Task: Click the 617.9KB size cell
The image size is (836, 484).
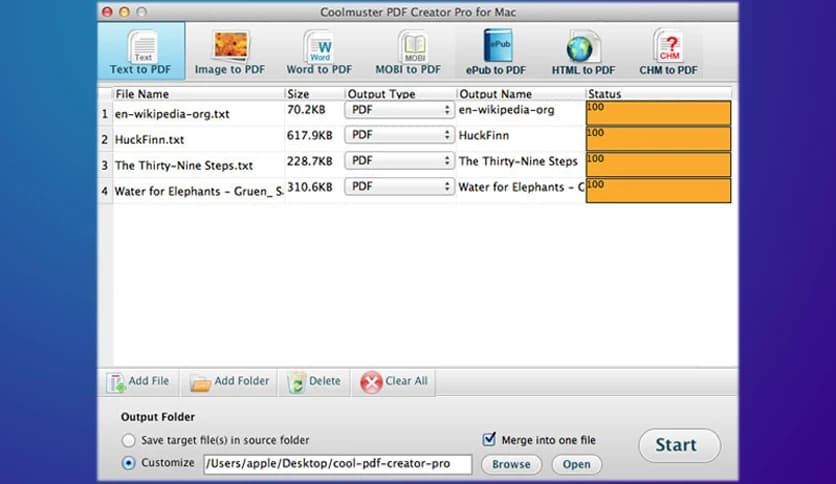Action: point(310,135)
